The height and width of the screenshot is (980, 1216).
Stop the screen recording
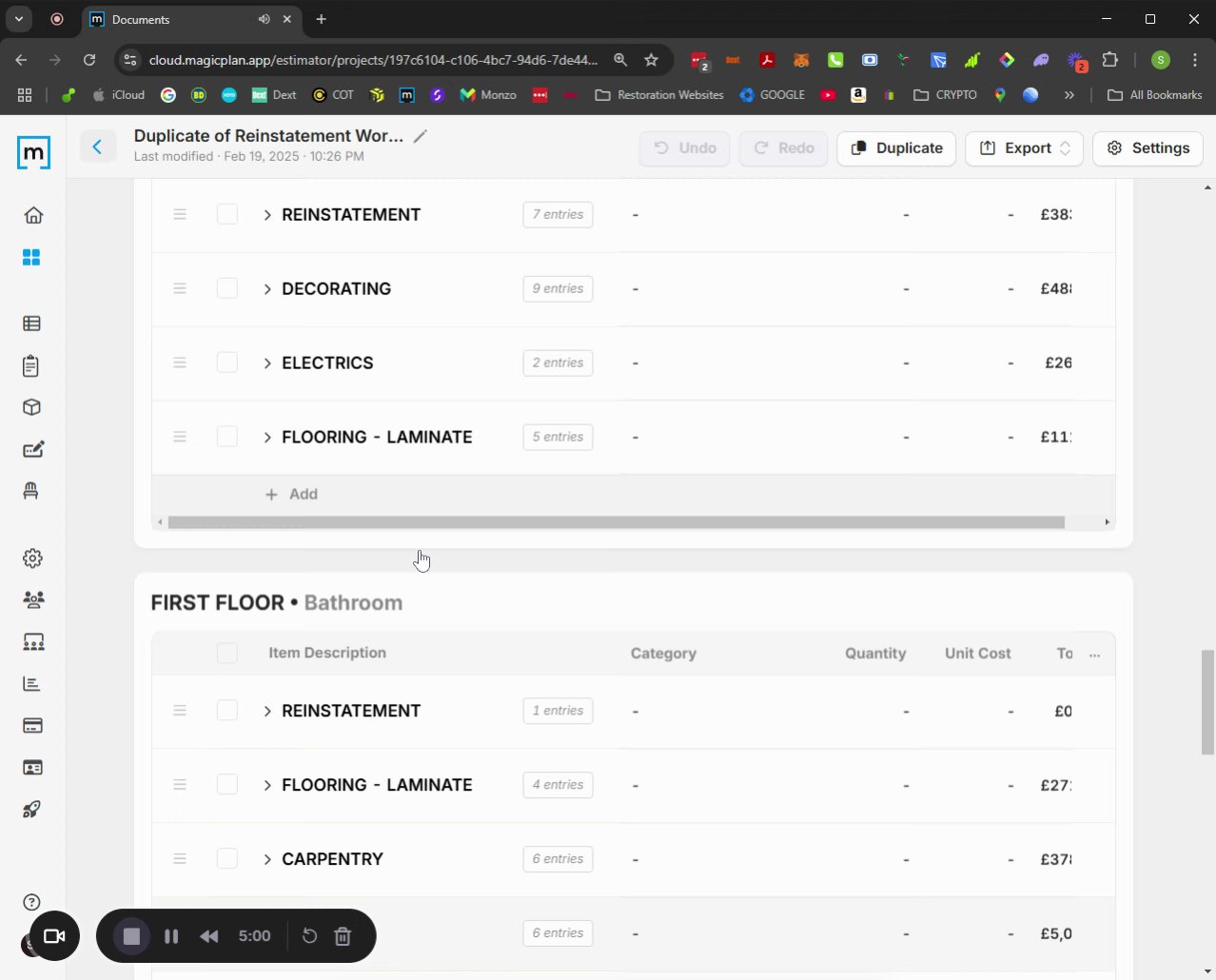click(131, 936)
